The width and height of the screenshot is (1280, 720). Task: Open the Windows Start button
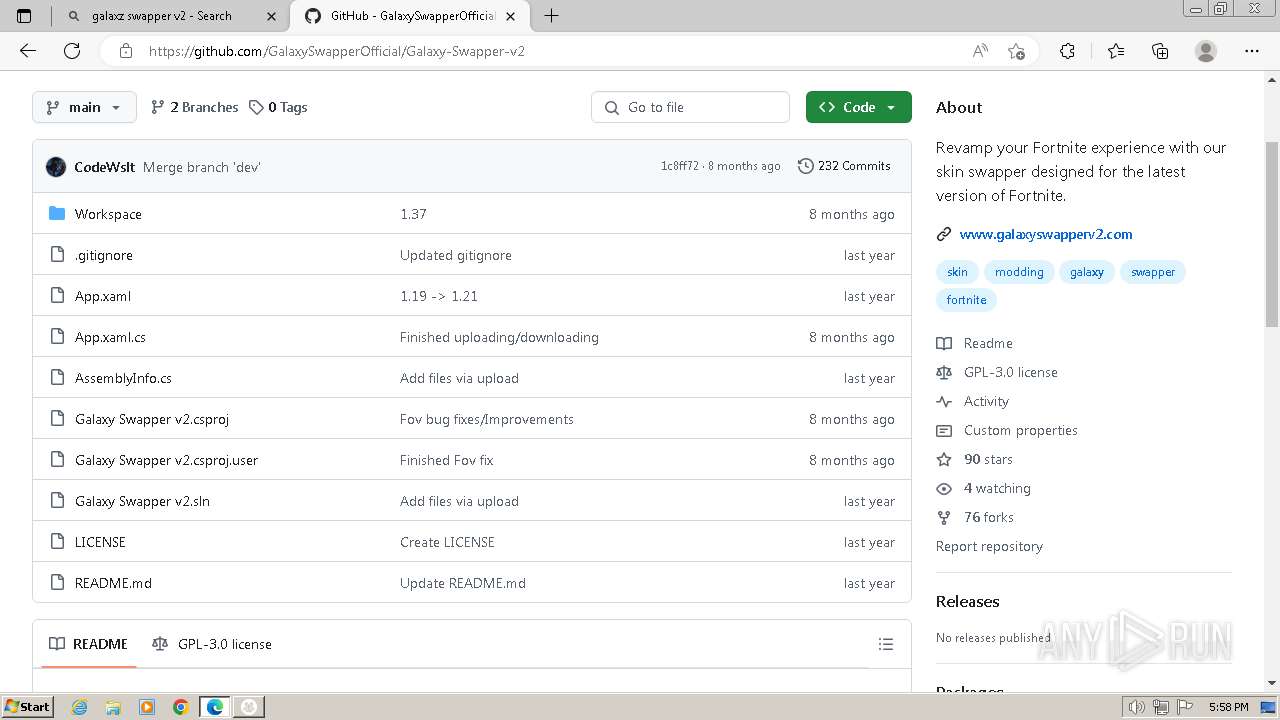coord(27,707)
